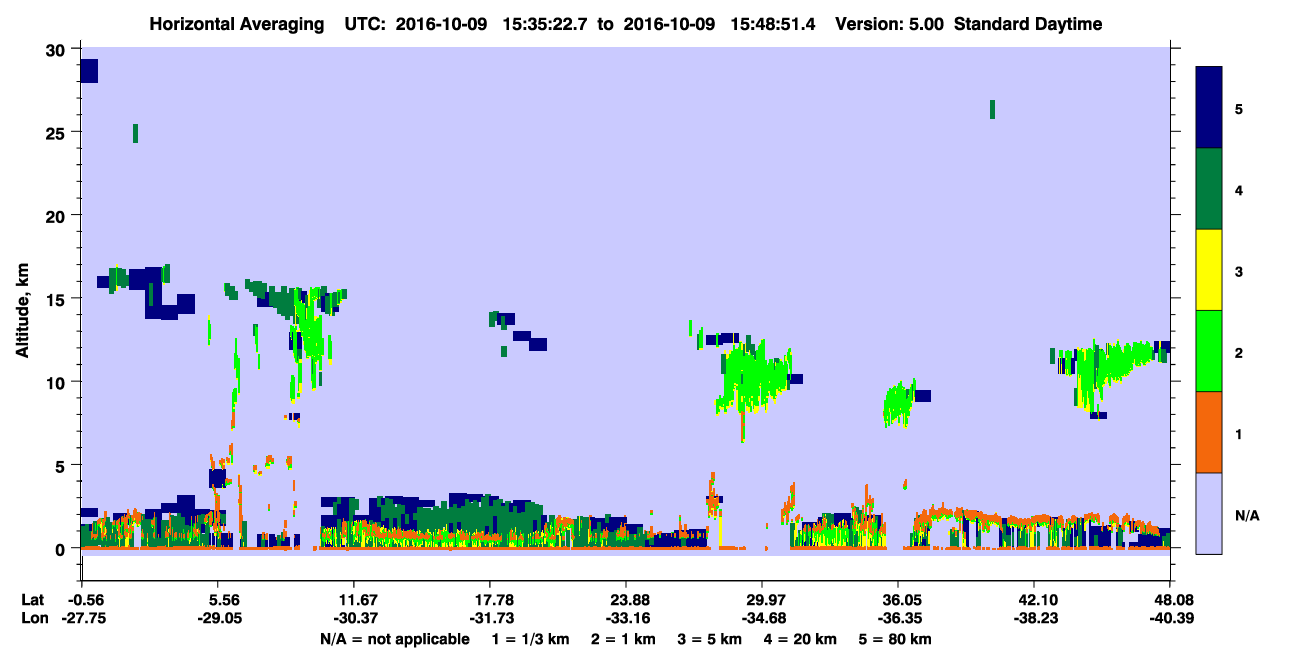Click the 'Lat' axis row label

click(33, 599)
